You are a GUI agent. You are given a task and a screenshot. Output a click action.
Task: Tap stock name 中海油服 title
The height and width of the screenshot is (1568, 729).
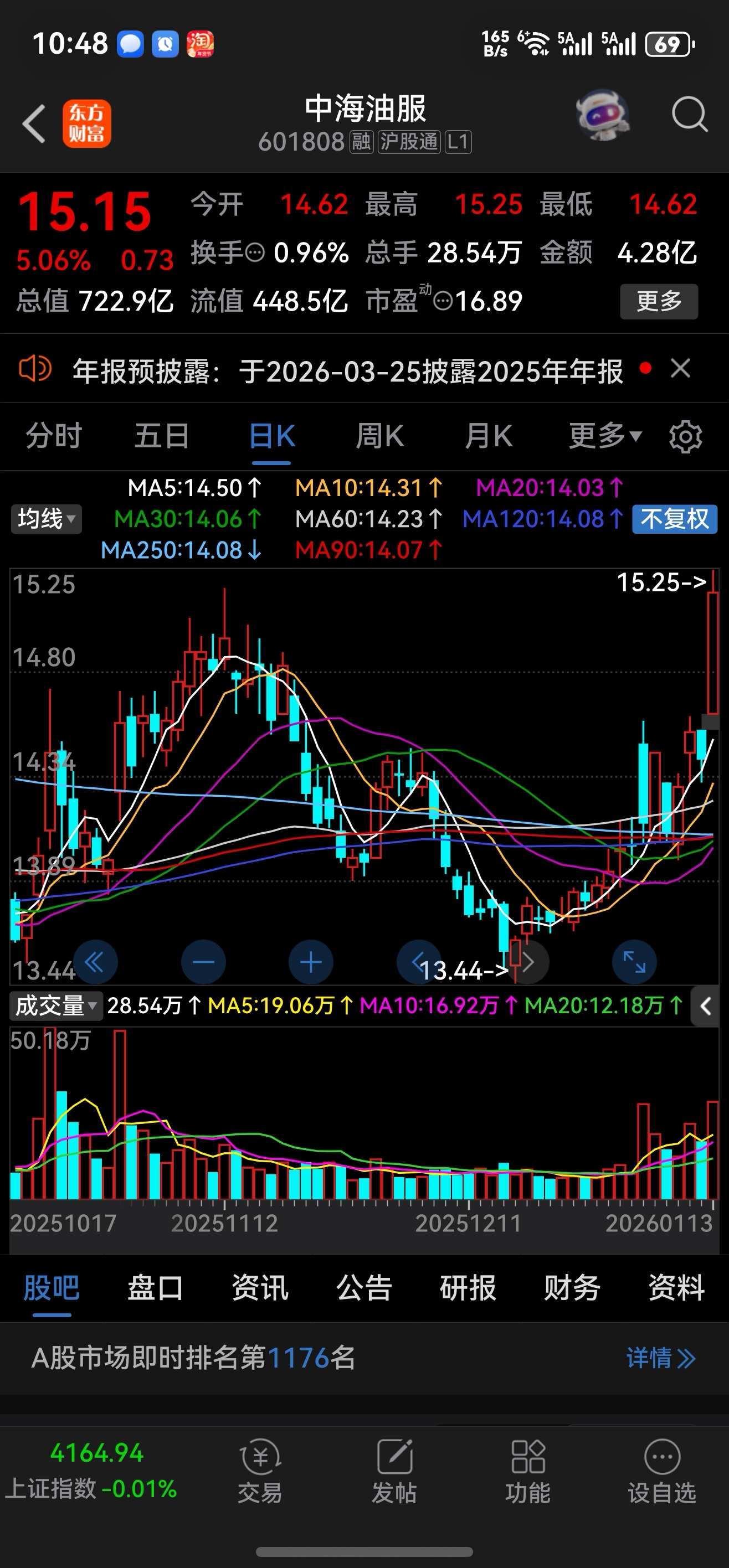[x=366, y=109]
